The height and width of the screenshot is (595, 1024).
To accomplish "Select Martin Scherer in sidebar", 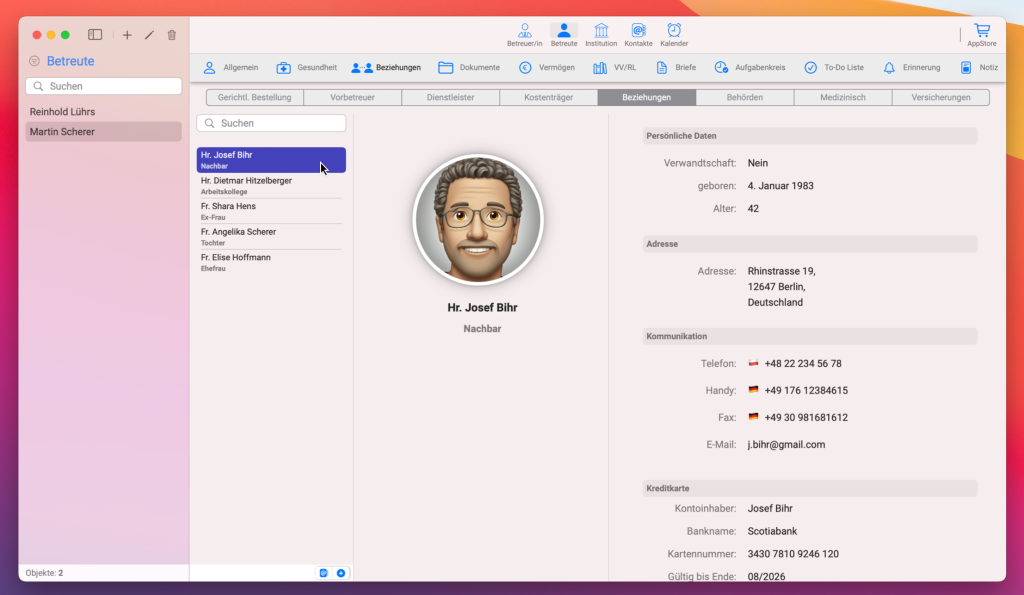I will 104,131.
